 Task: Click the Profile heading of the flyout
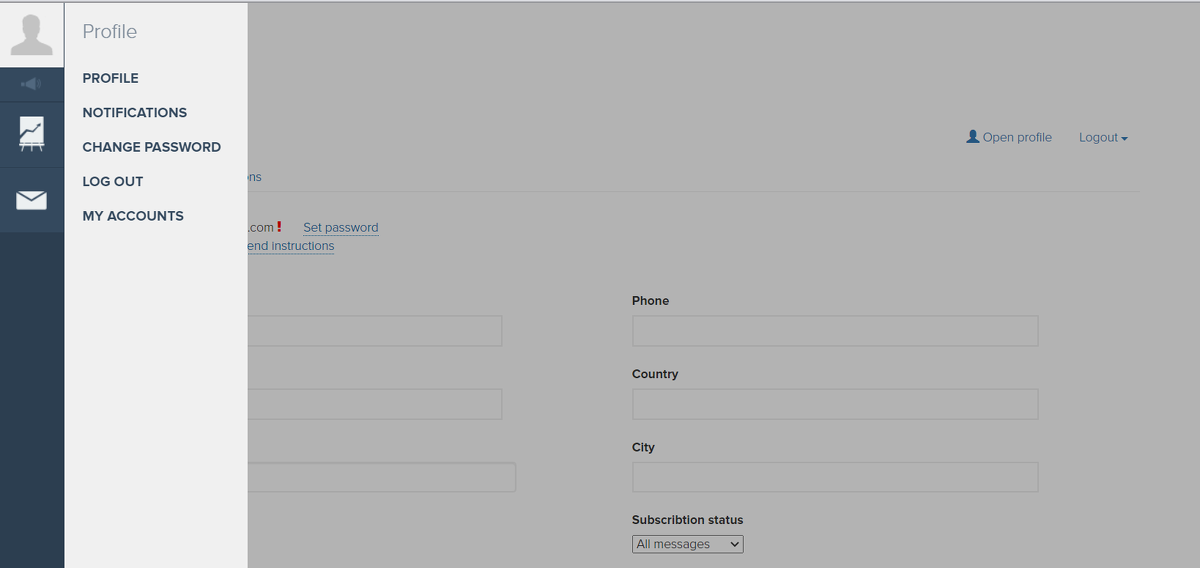tap(110, 32)
